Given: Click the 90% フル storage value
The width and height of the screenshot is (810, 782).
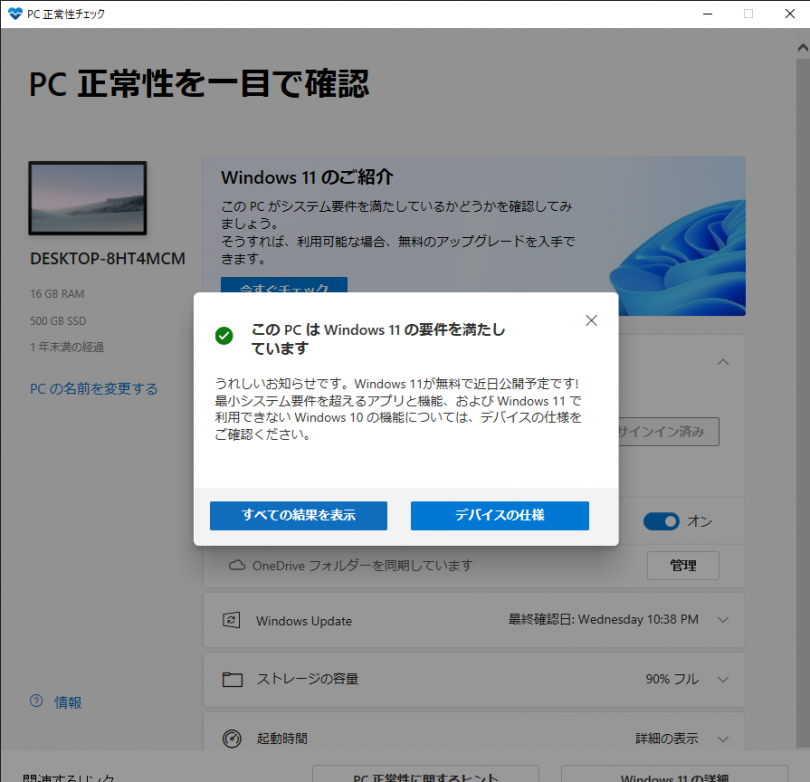Looking at the screenshot, I should pos(672,679).
